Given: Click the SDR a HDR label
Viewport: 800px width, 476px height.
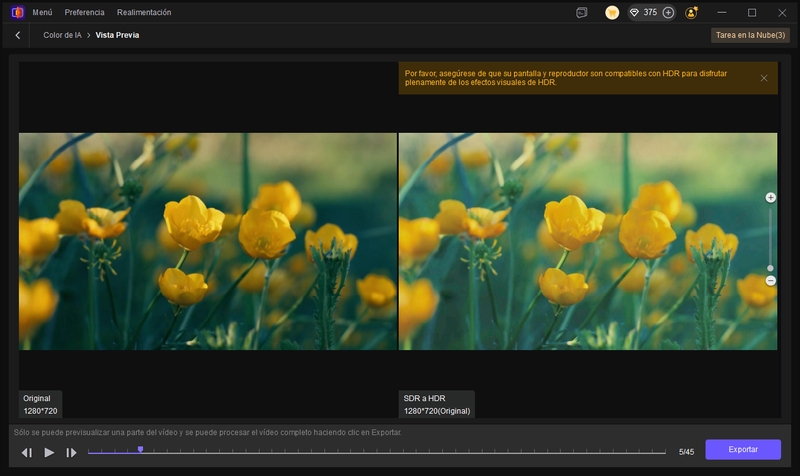Looking at the screenshot, I should [x=437, y=405].
